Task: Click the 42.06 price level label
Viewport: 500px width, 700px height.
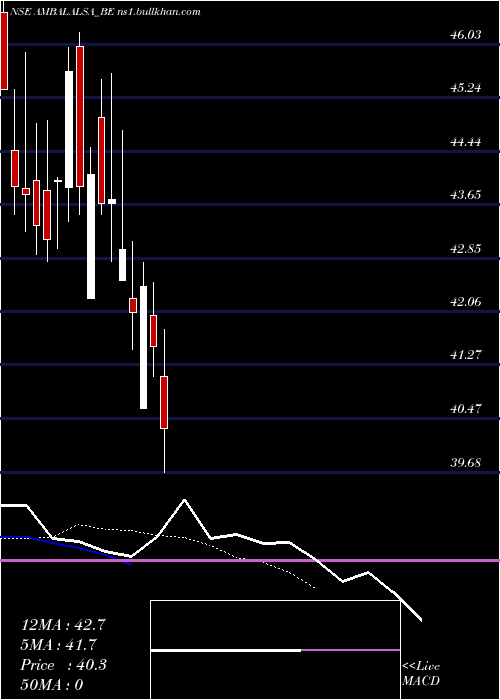Action: (x=466, y=302)
